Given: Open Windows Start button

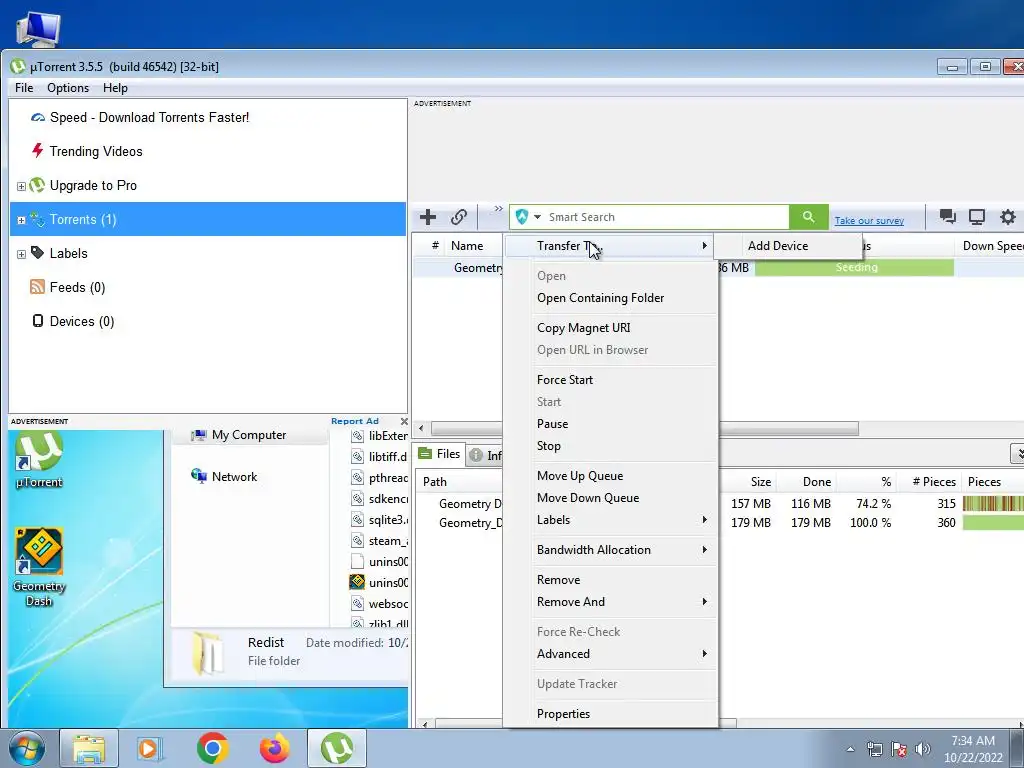Looking at the screenshot, I should 26,748.
